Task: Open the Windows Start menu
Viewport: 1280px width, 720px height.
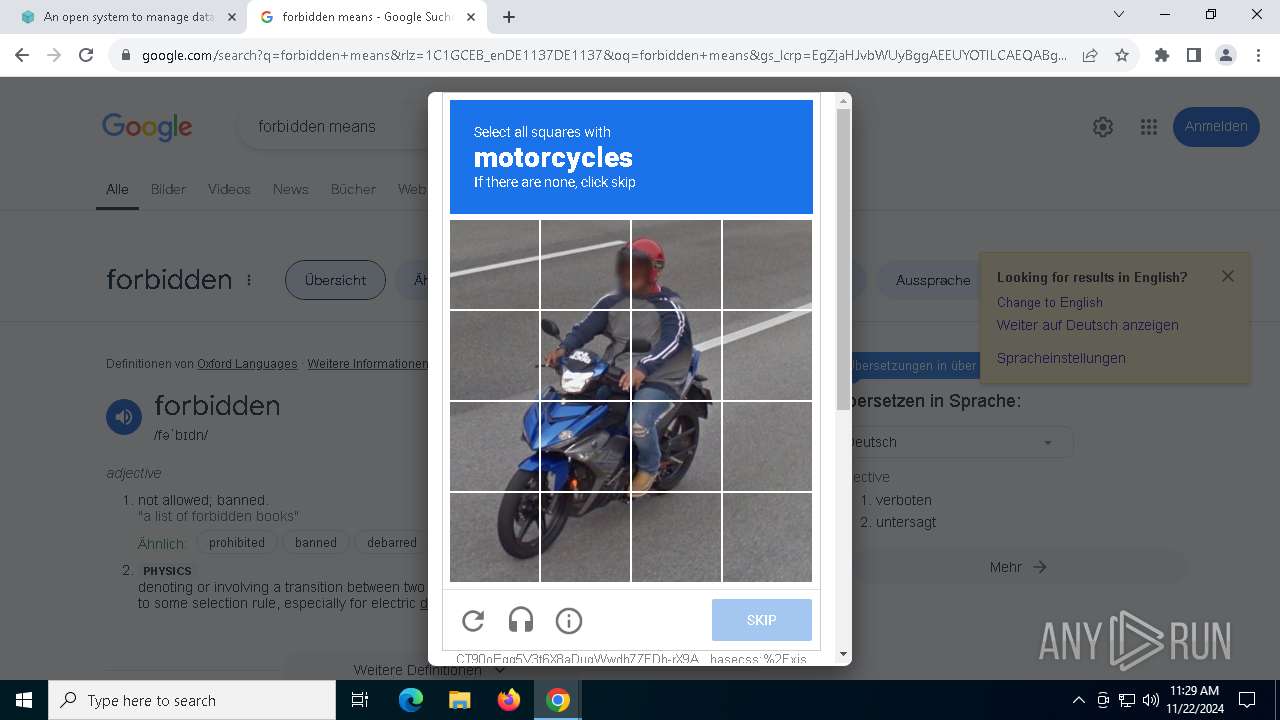Action: click(x=24, y=700)
